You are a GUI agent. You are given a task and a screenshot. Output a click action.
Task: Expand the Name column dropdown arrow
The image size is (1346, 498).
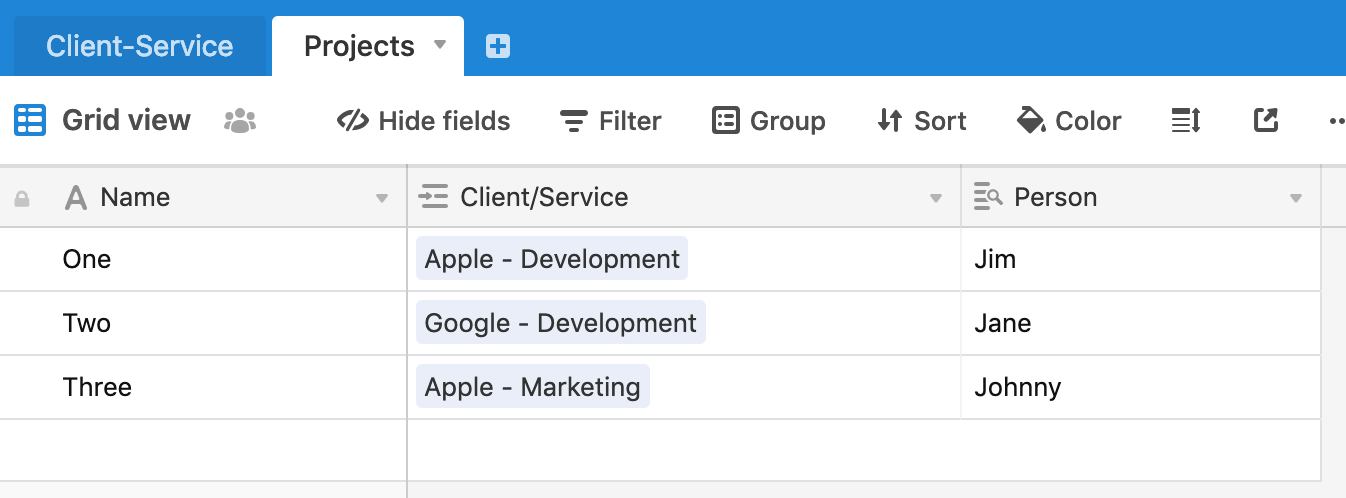click(382, 198)
